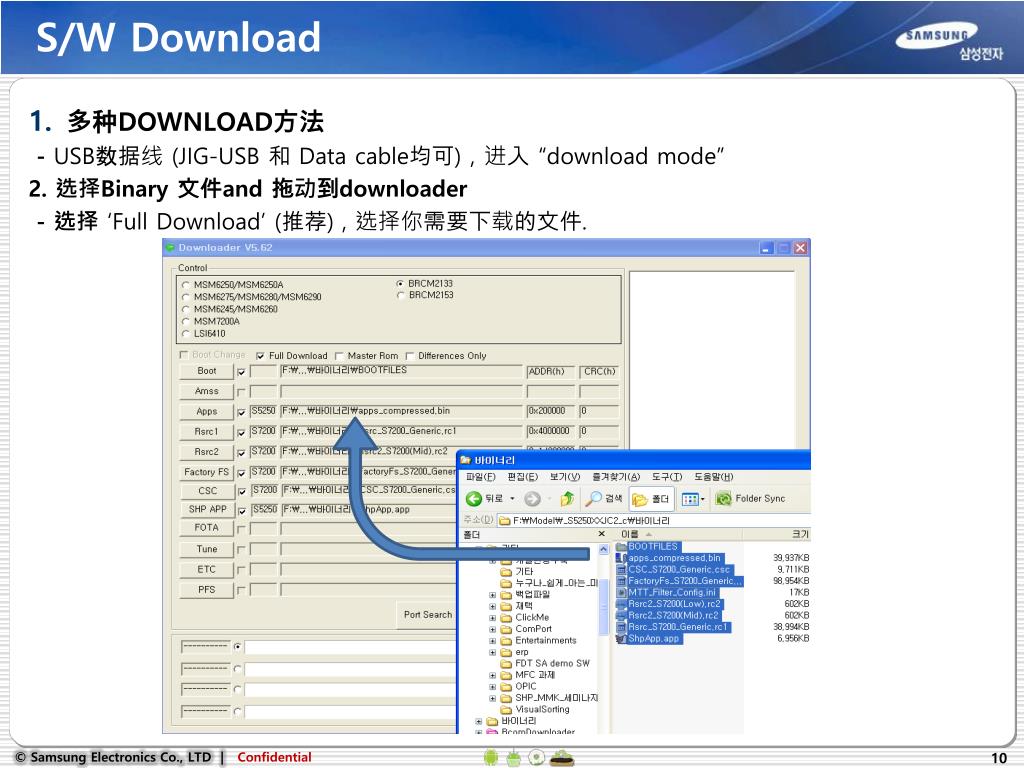Enable the Master Rom checkbox
Viewport: 1024px width, 768px height.
pos(339,356)
